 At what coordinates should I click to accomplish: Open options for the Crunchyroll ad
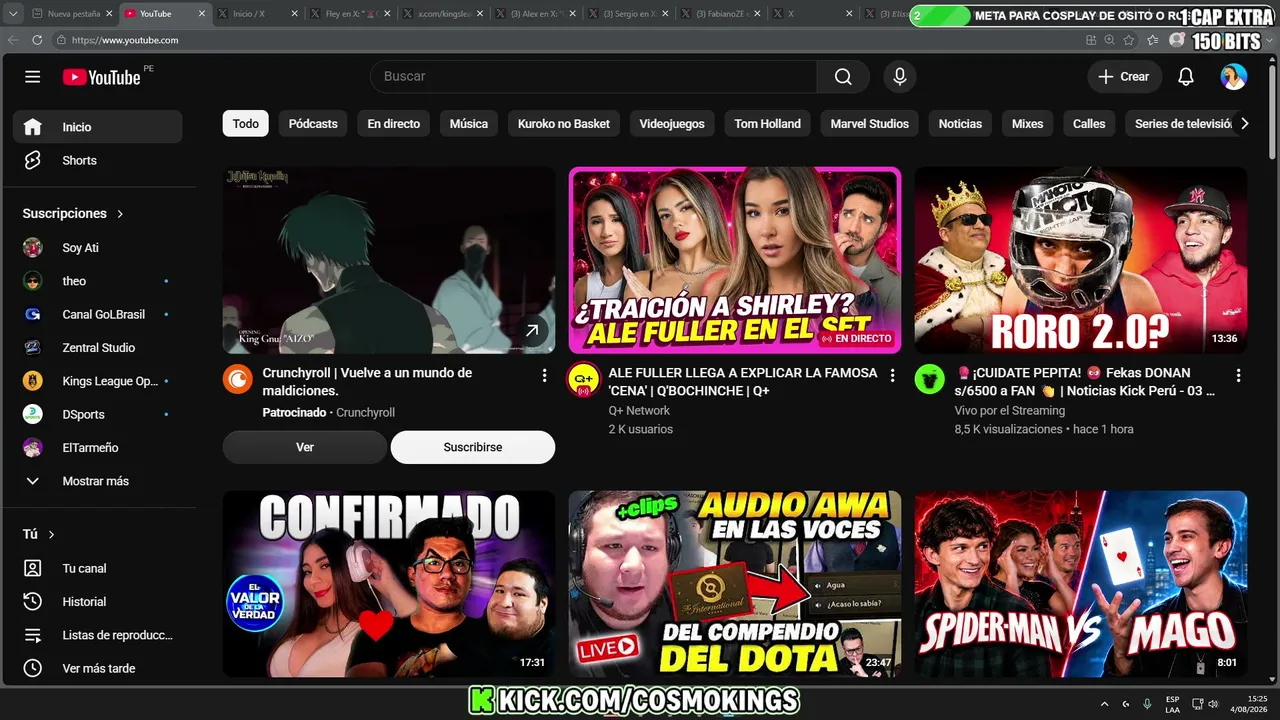click(x=544, y=375)
